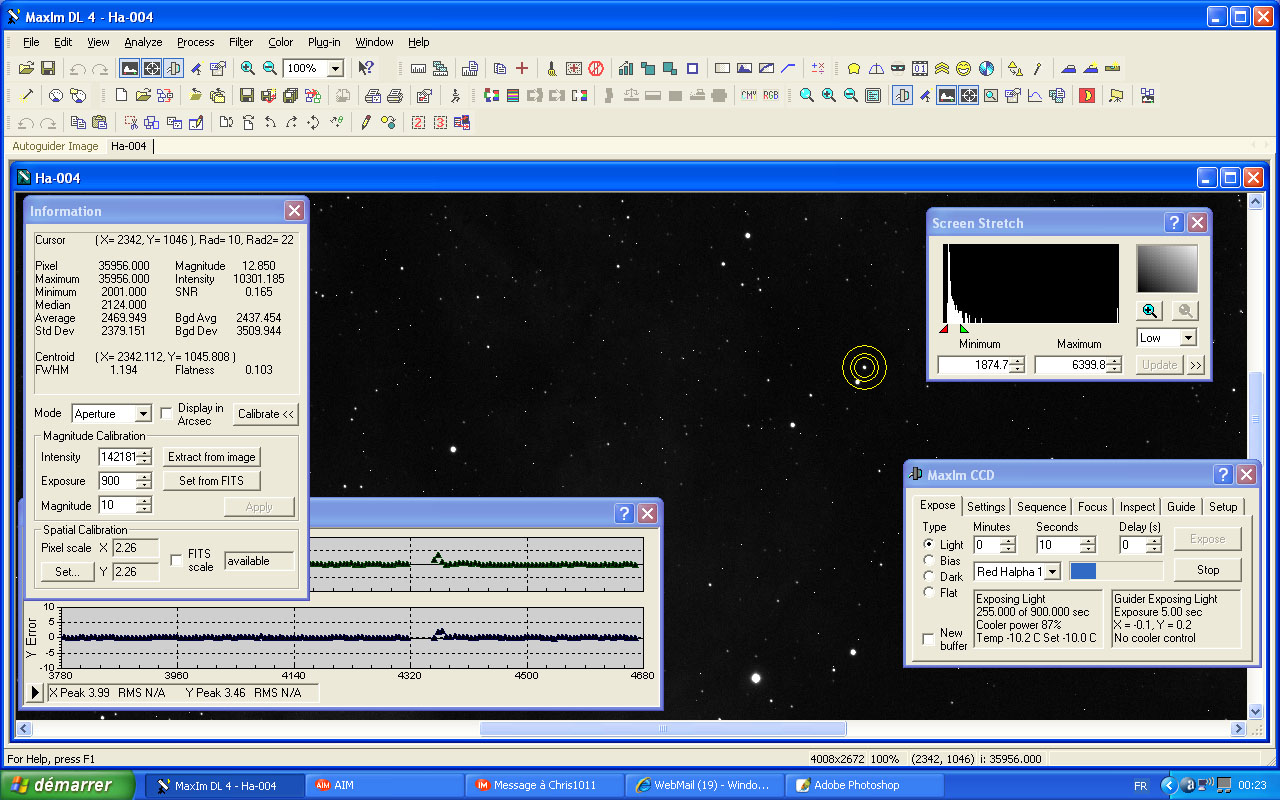
Task: Open the Low stretch preset dropdown
Action: tap(1188, 338)
